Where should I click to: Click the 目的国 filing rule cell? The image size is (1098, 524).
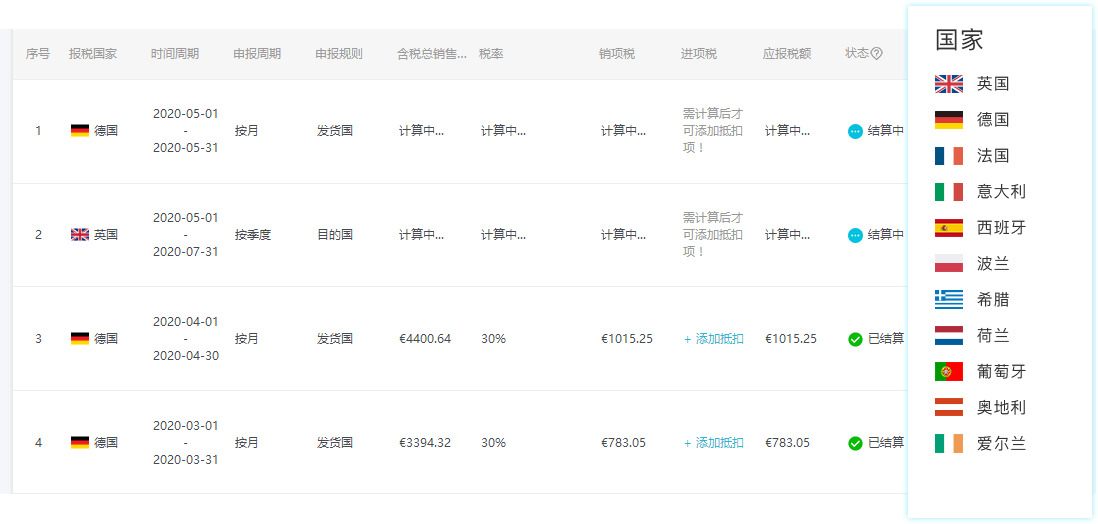pyautogui.click(x=335, y=235)
